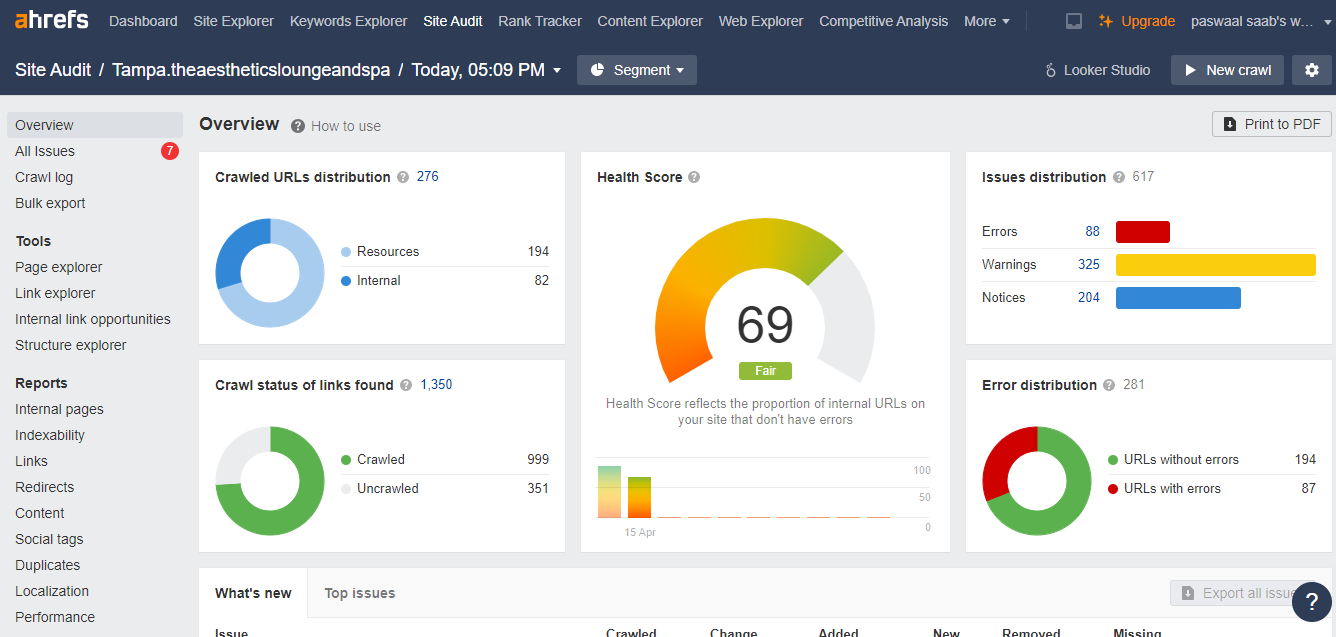Click the ahrefs logo

51,20
